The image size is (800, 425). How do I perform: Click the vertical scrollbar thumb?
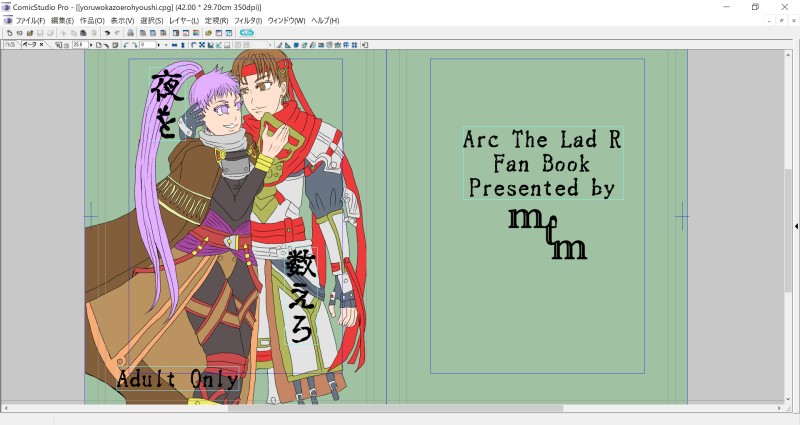789,230
